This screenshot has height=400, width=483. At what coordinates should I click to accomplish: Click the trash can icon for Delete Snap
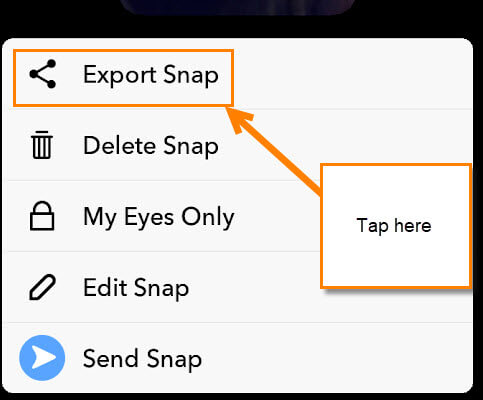tap(42, 145)
